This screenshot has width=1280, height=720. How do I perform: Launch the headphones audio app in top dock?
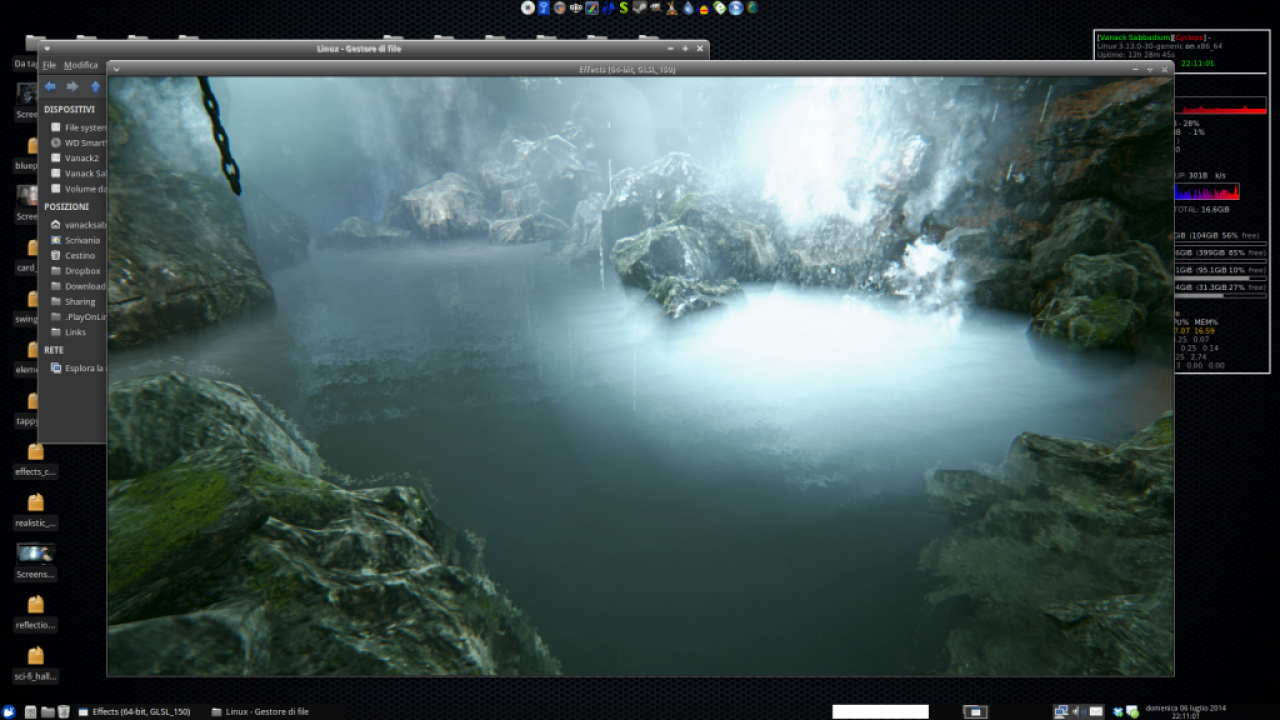click(704, 8)
